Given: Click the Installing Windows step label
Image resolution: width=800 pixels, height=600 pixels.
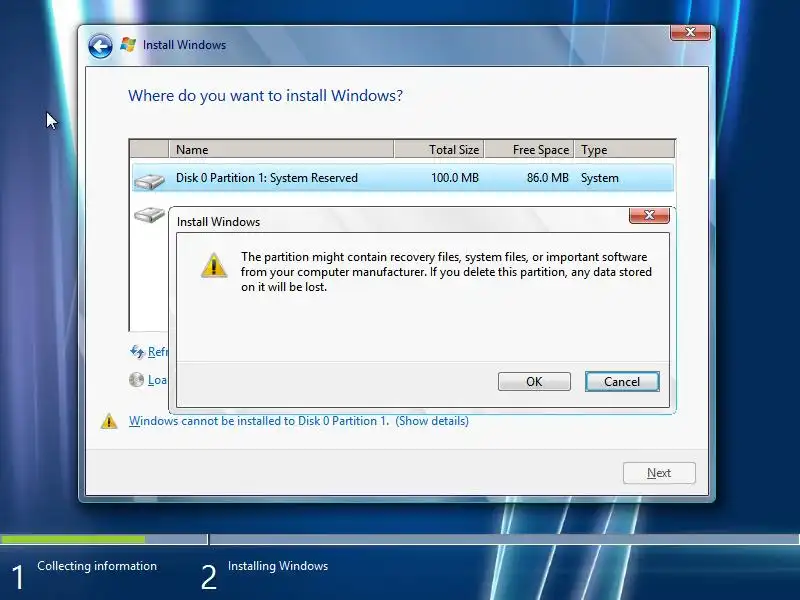Looking at the screenshot, I should point(278,566).
